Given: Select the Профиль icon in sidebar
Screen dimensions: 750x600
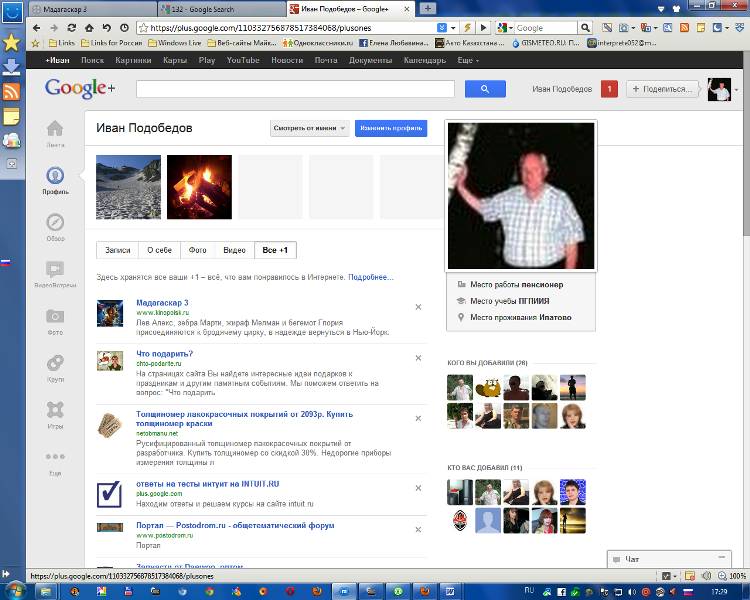Looking at the screenshot, I should click(55, 176).
